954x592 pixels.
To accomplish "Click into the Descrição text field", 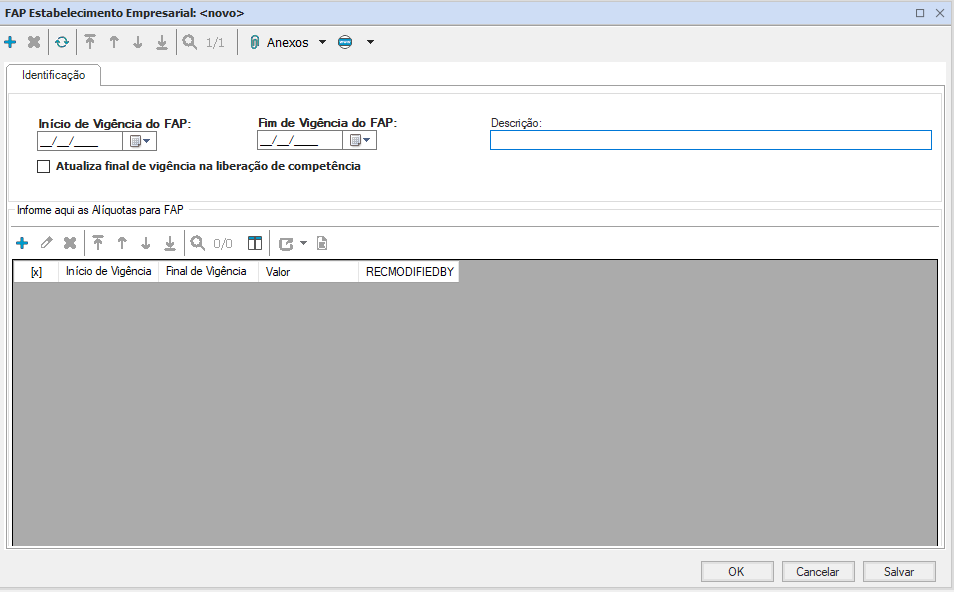I will (x=710, y=141).
